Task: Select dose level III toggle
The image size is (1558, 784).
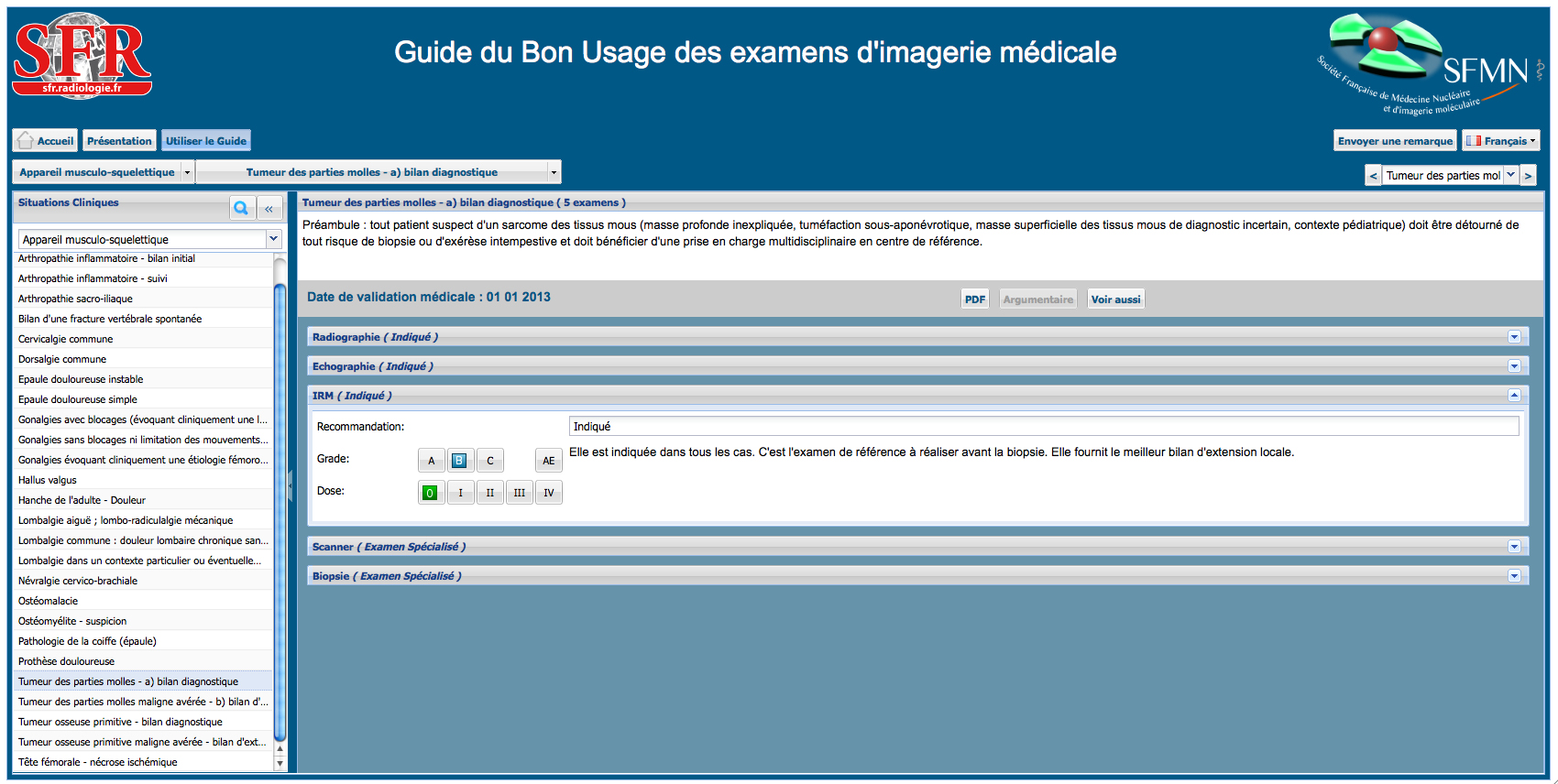Action: [x=519, y=493]
